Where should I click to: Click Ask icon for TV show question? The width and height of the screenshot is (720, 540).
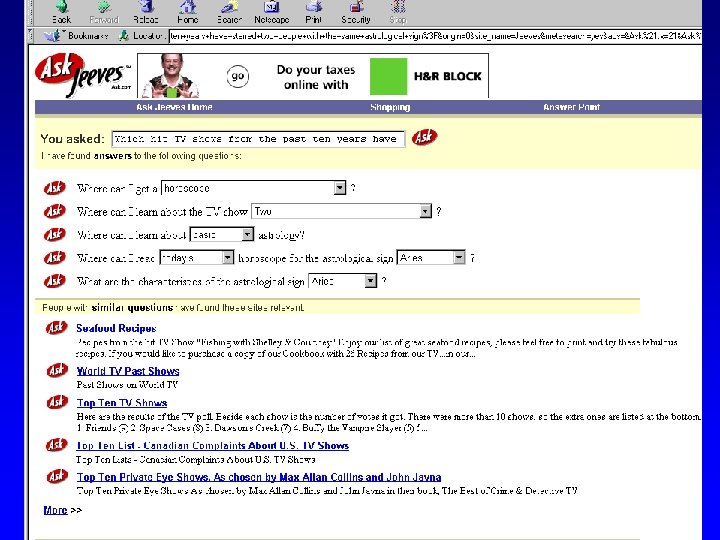55,211
